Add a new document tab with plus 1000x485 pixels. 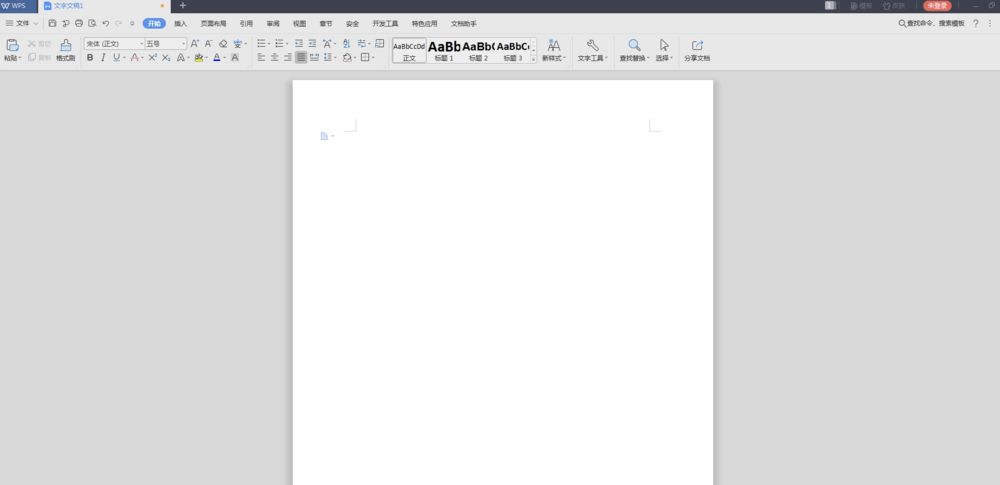pyautogui.click(x=183, y=6)
